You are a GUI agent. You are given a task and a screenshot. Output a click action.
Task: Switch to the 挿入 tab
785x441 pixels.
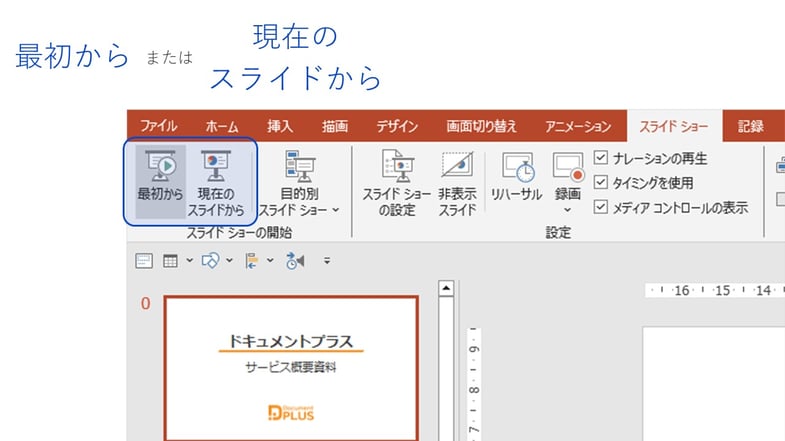pos(279,126)
